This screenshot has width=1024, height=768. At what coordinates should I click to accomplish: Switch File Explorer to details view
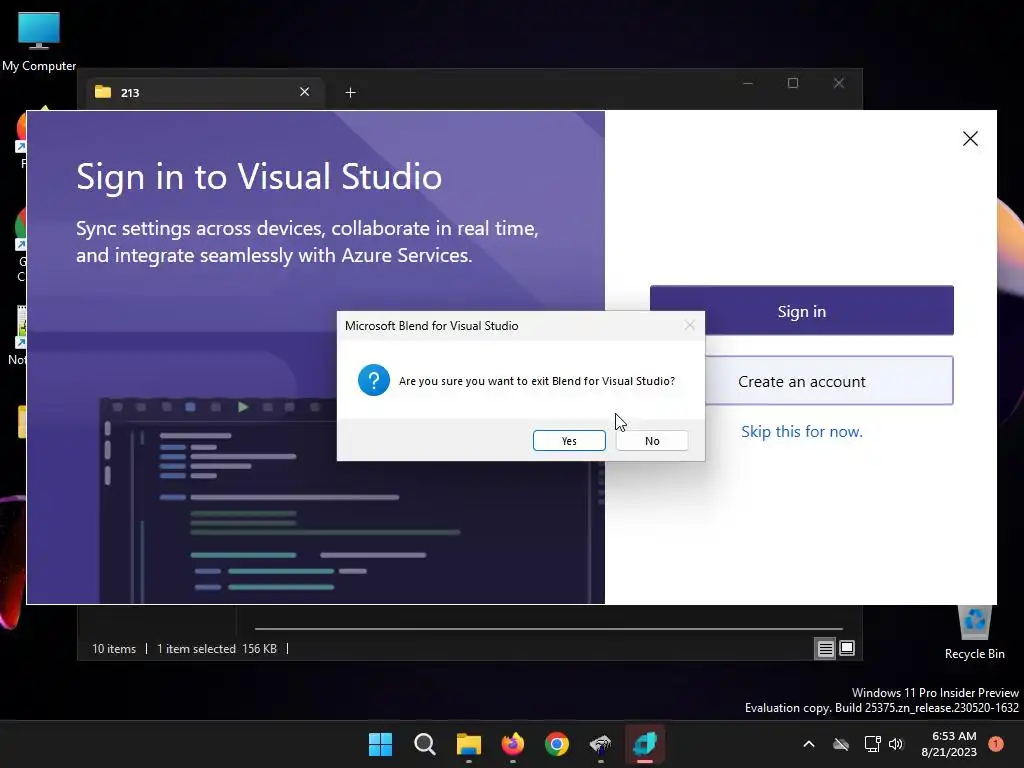825,648
